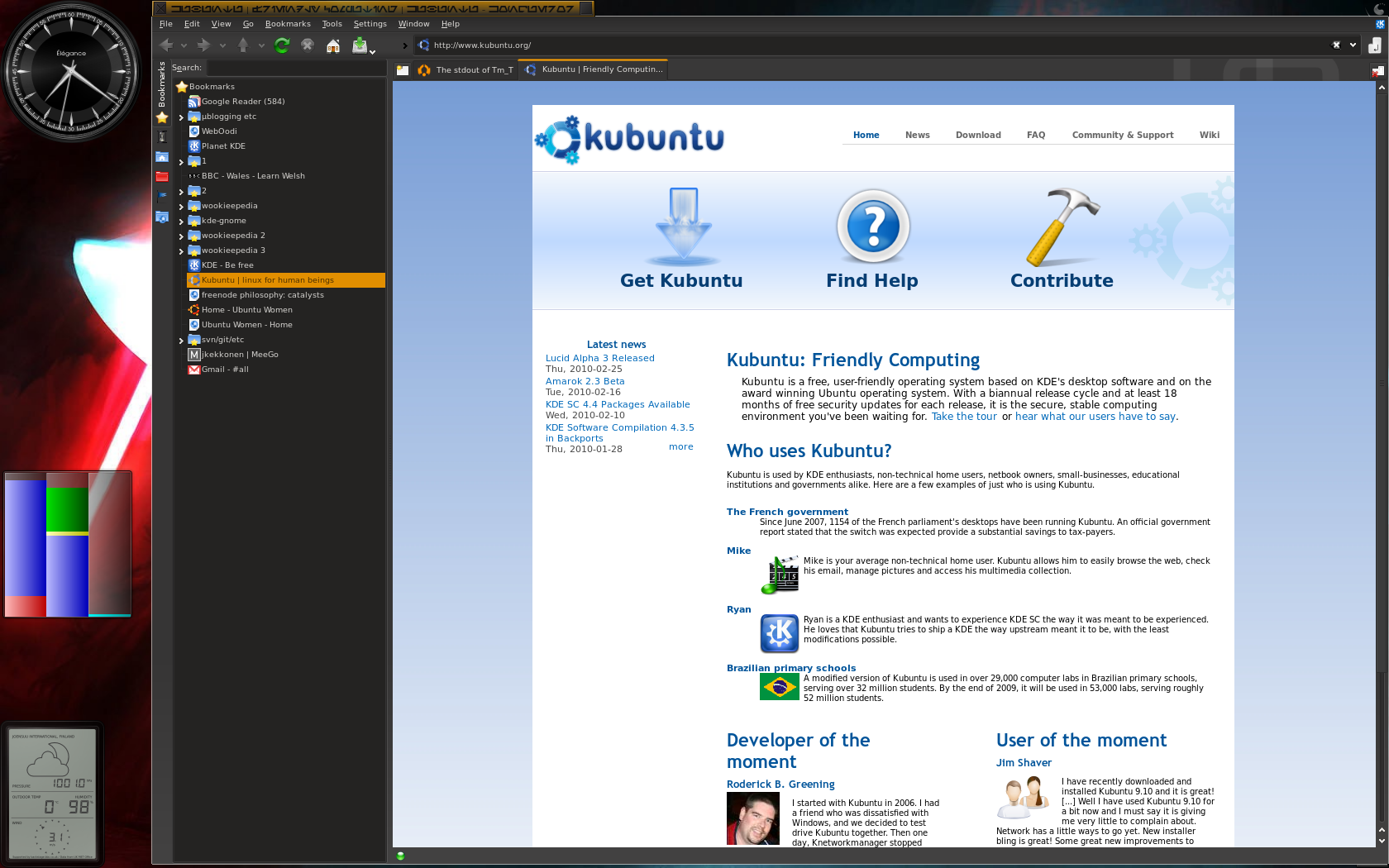Open the Home Folder sidebar icon

click(x=162, y=156)
